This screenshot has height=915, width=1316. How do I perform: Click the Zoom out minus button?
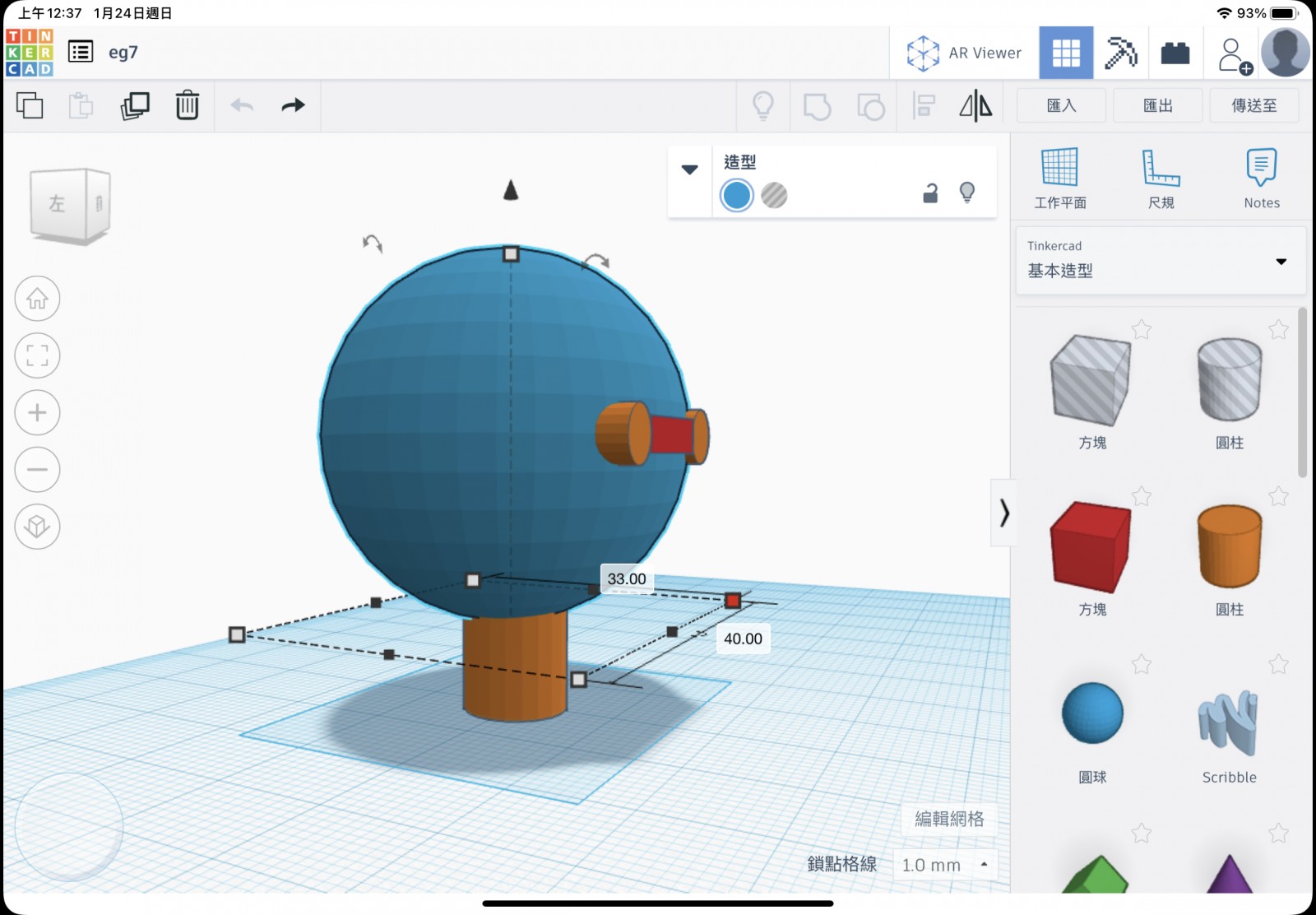point(37,470)
